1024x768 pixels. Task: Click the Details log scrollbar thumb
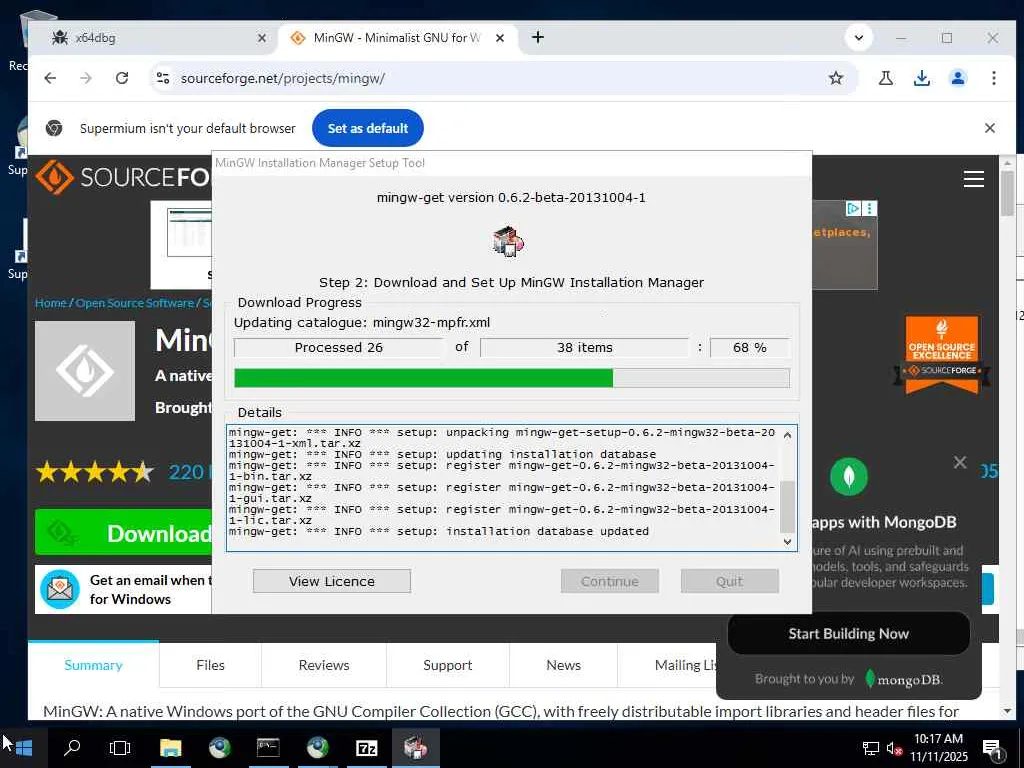788,507
